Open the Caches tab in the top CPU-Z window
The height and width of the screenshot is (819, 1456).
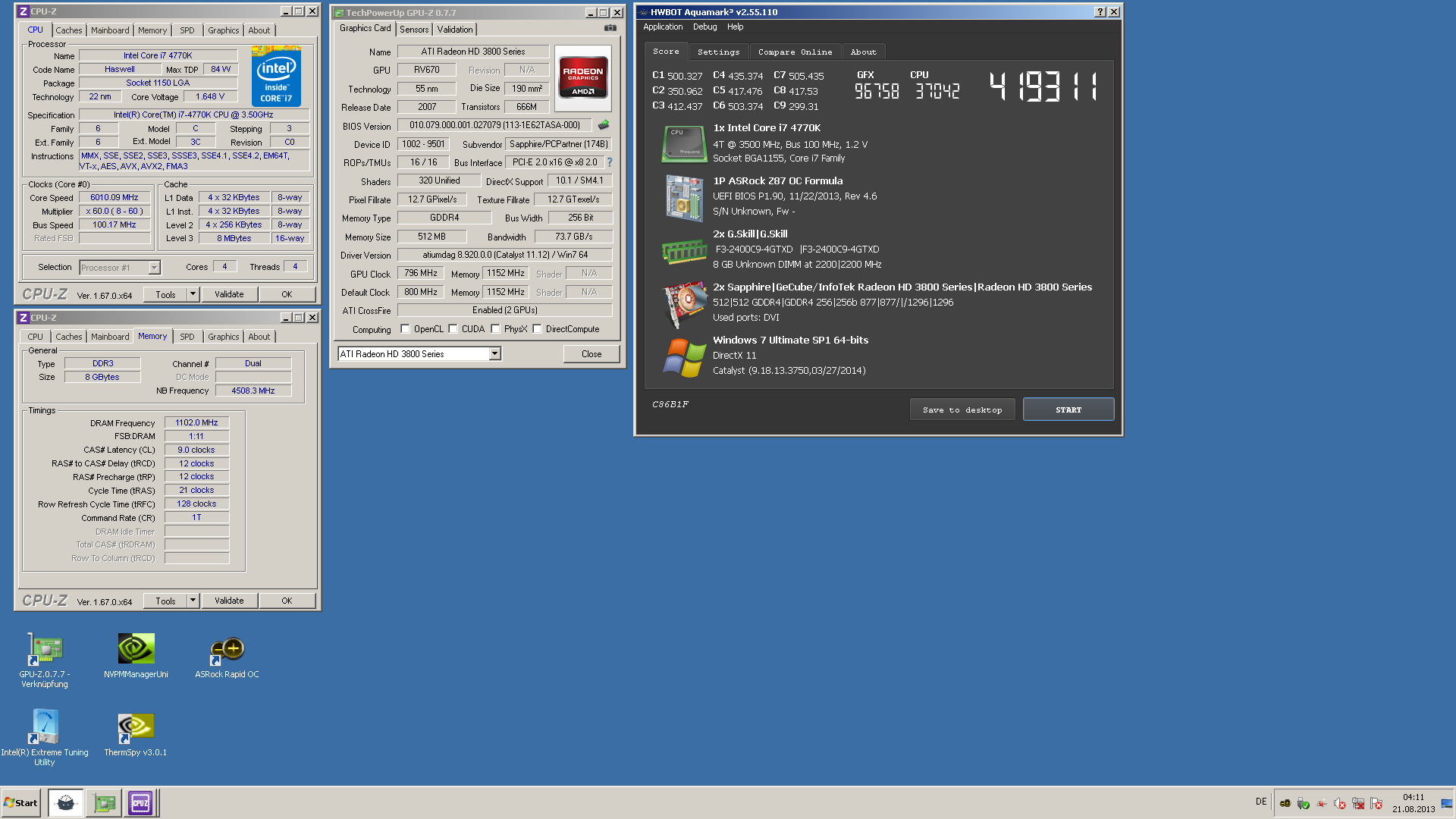68,30
